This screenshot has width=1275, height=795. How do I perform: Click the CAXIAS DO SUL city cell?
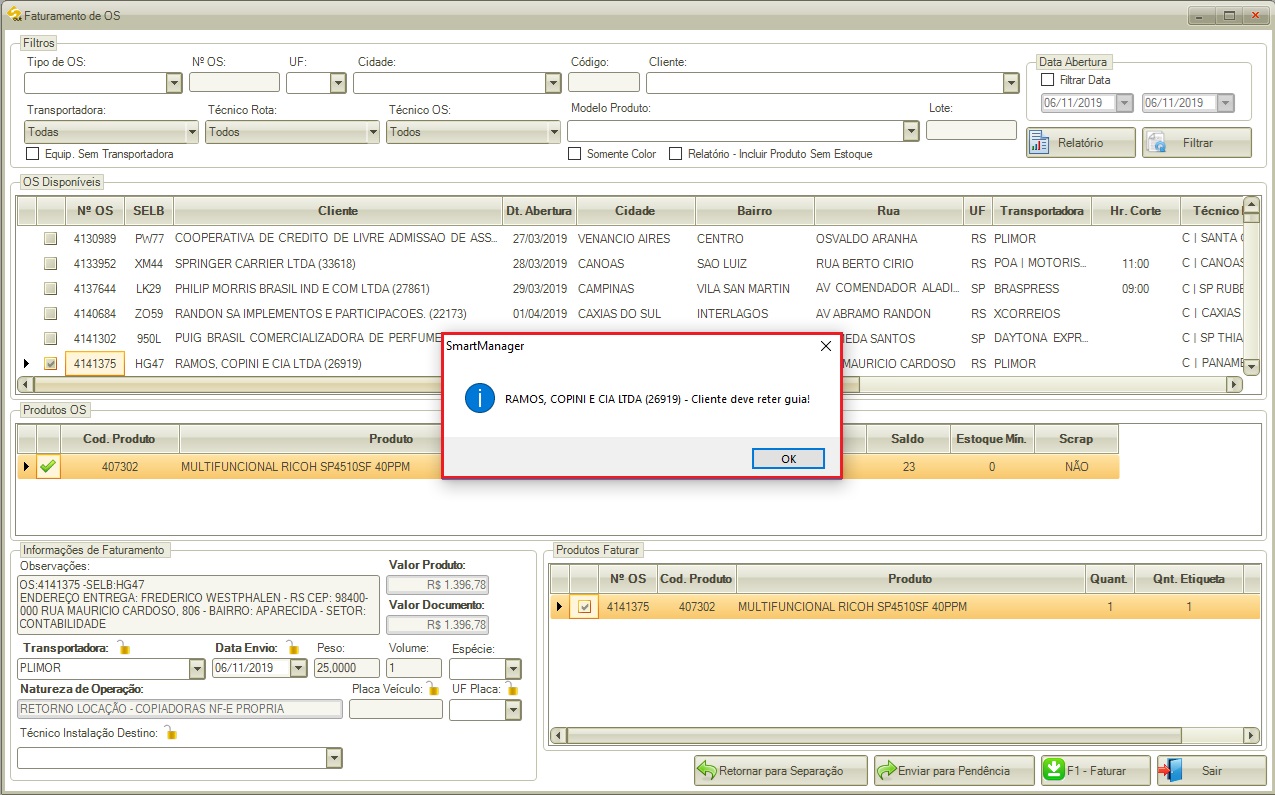pyautogui.click(x=635, y=314)
